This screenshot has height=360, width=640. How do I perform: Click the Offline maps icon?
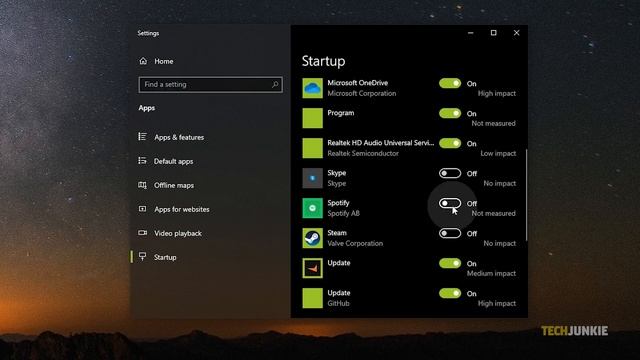click(x=142, y=185)
